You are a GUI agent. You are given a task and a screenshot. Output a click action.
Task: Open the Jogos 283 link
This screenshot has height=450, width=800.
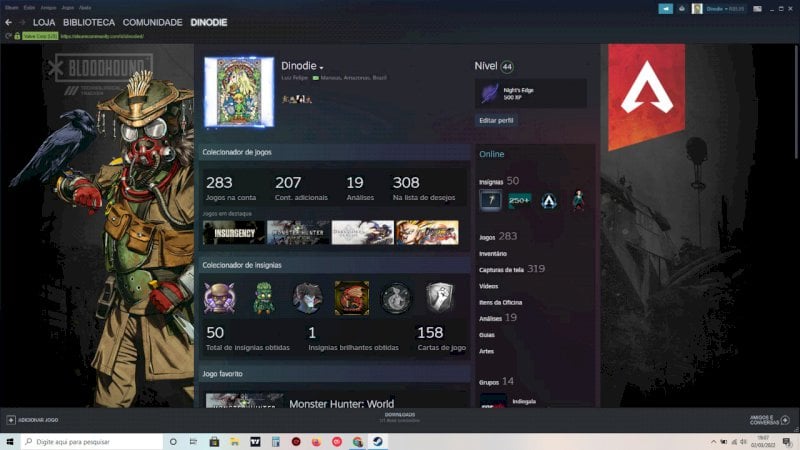pyautogui.click(x=498, y=236)
